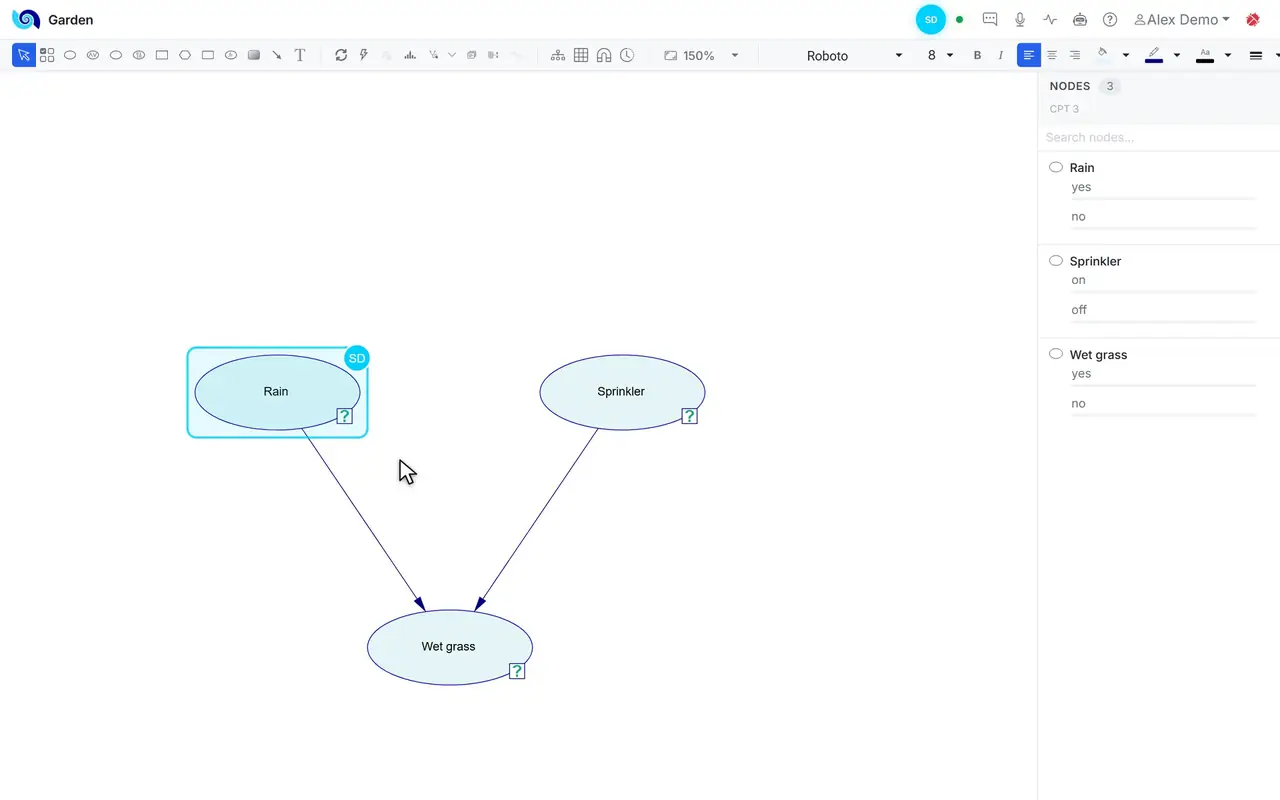1280x800 pixels.
Task: Apply hierarchical graph layout
Action: 558,55
